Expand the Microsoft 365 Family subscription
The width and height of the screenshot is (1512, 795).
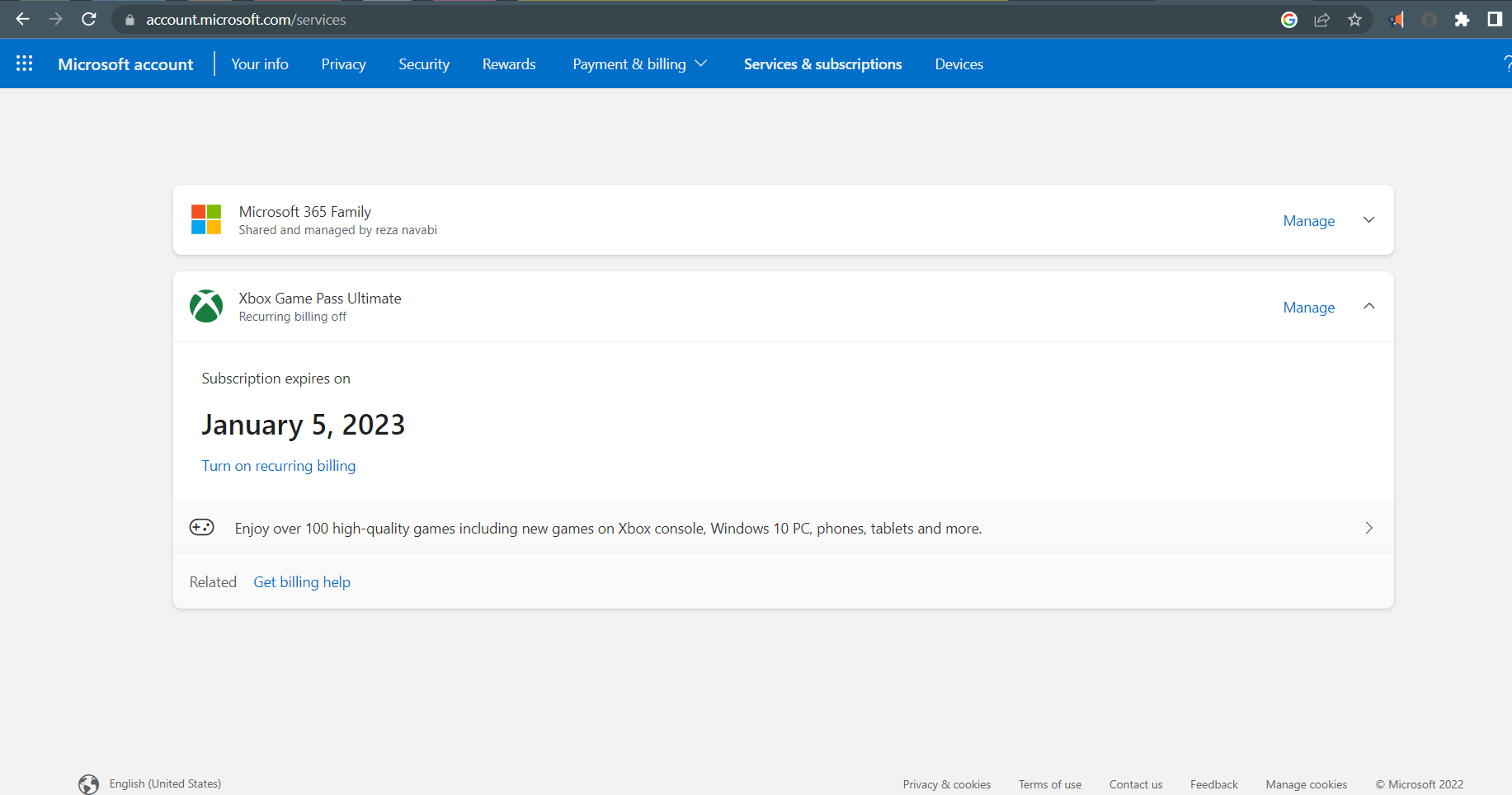point(1369,220)
